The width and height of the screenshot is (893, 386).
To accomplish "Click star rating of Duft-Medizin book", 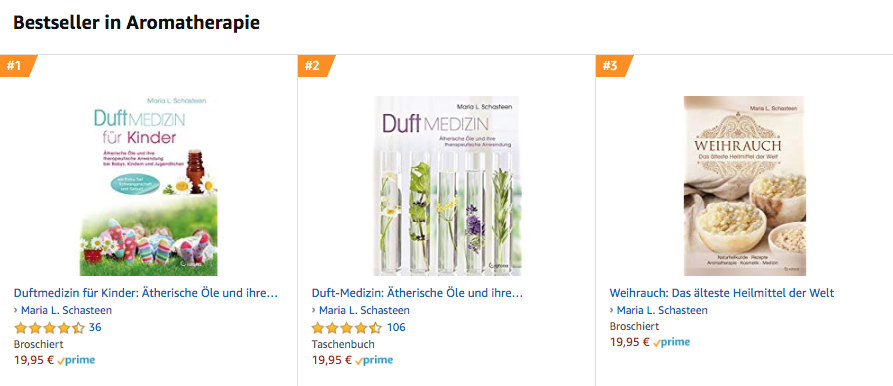I will (347, 328).
